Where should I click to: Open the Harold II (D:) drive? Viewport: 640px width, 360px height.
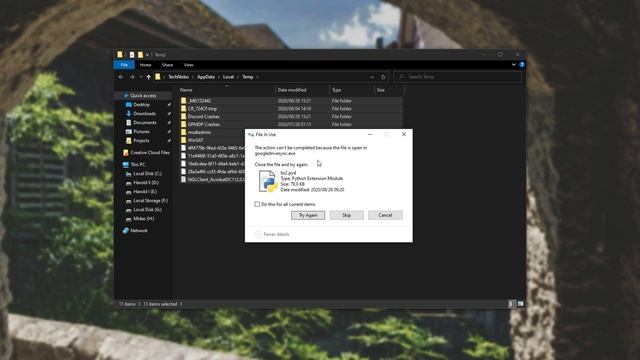(x=146, y=182)
